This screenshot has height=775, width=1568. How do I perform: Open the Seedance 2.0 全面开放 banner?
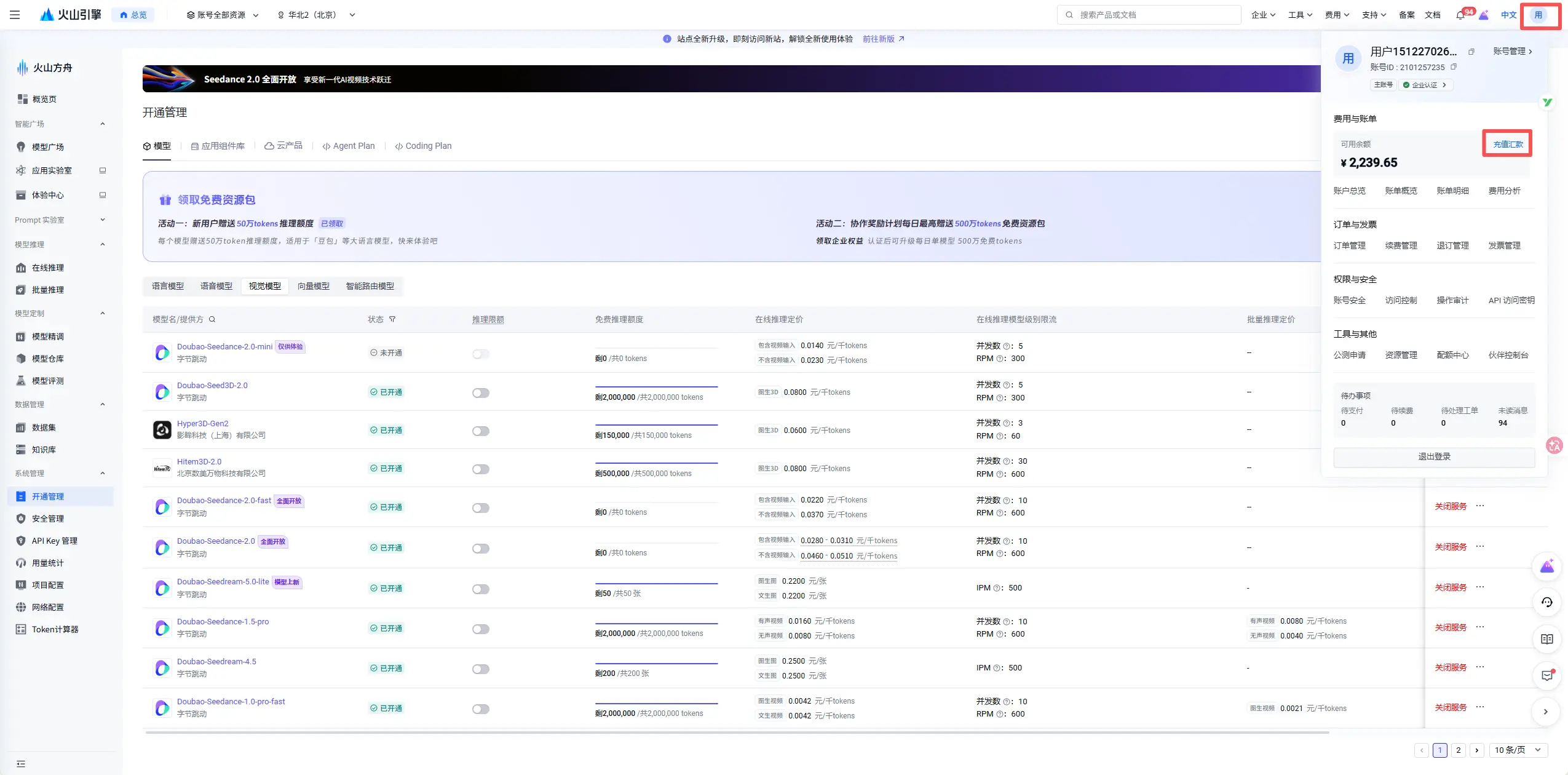[x=731, y=79]
